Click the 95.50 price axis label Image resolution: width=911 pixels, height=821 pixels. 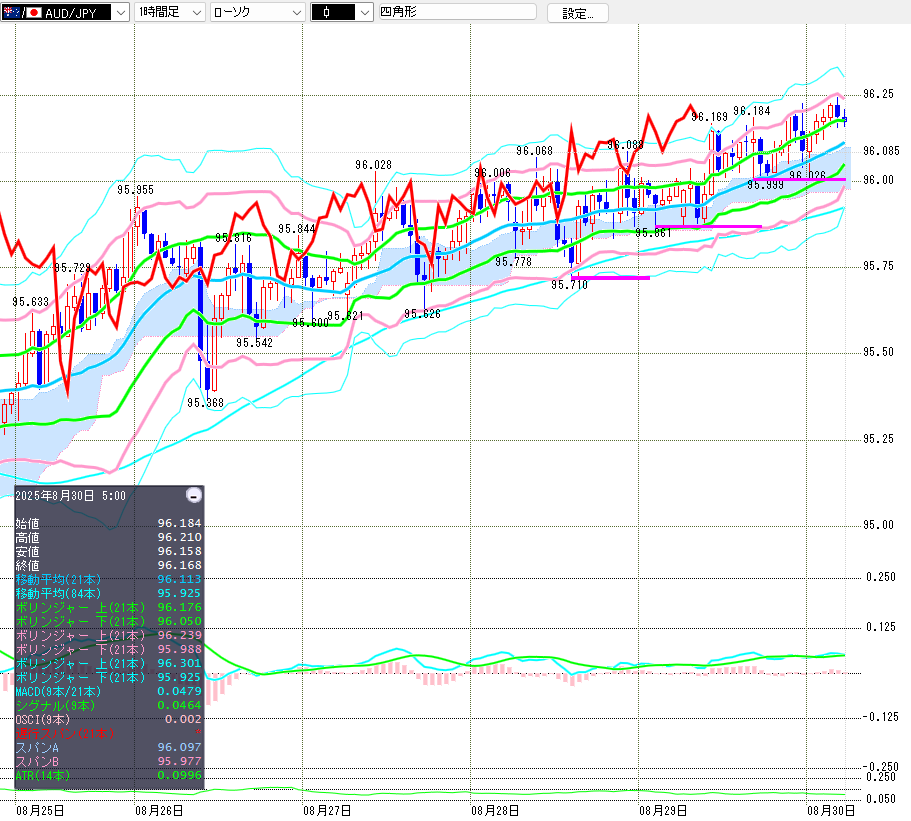[878, 352]
